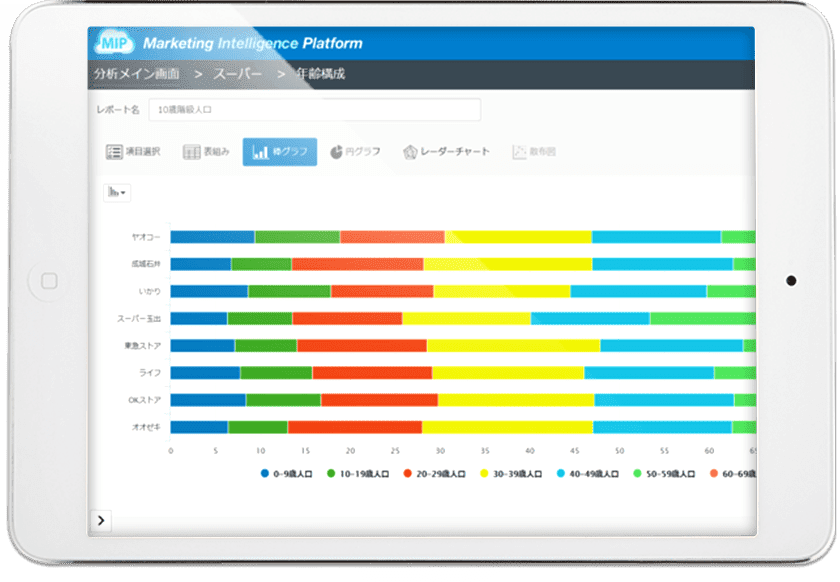Switch to the 円グラフ pie chart tab
This screenshot has height=582, width=840.
coord(355,152)
